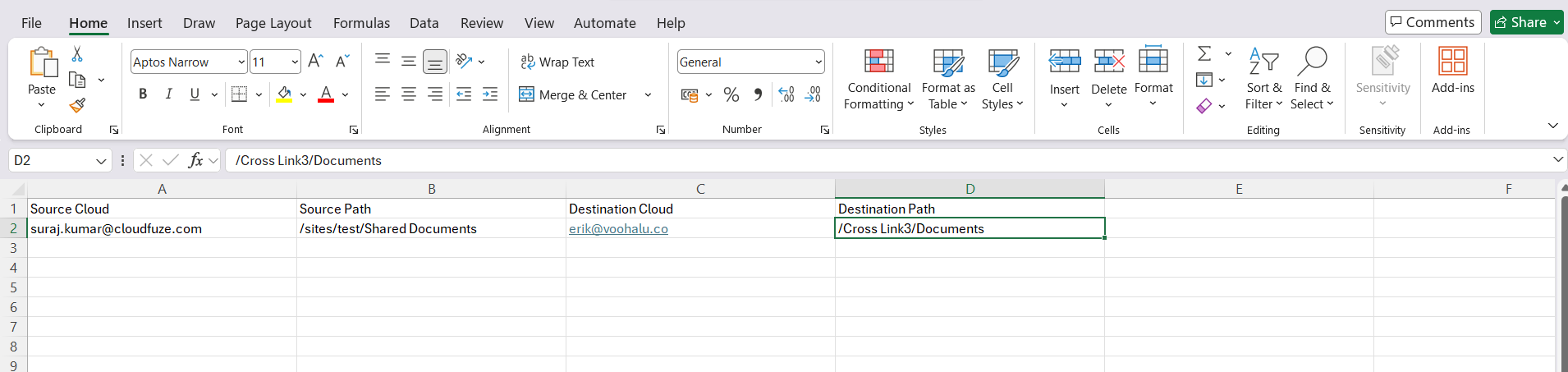The width and height of the screenshot is (1568, 372).
Task: Switch to the Insert tab
Action: [144, 23]
